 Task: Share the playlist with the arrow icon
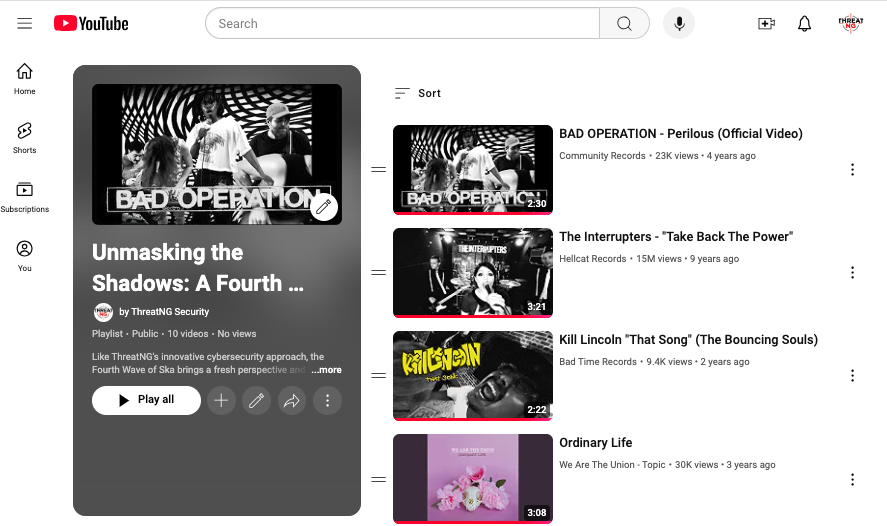click(292, 400)
